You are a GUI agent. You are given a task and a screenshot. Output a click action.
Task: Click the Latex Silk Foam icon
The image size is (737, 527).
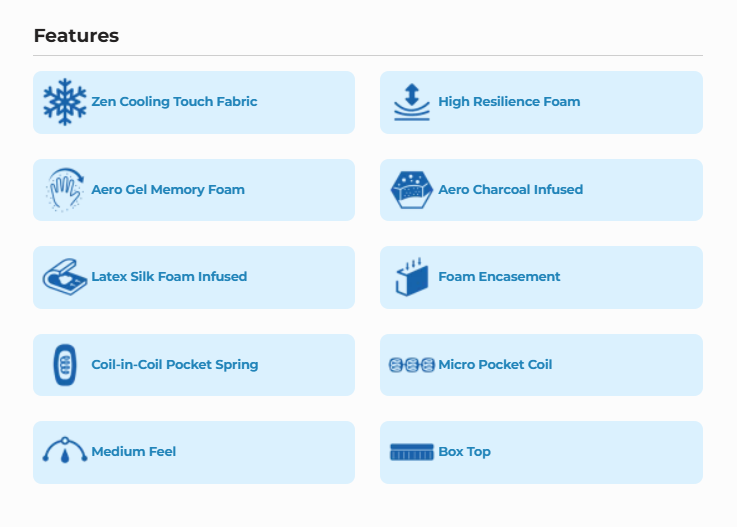point(65,277)
